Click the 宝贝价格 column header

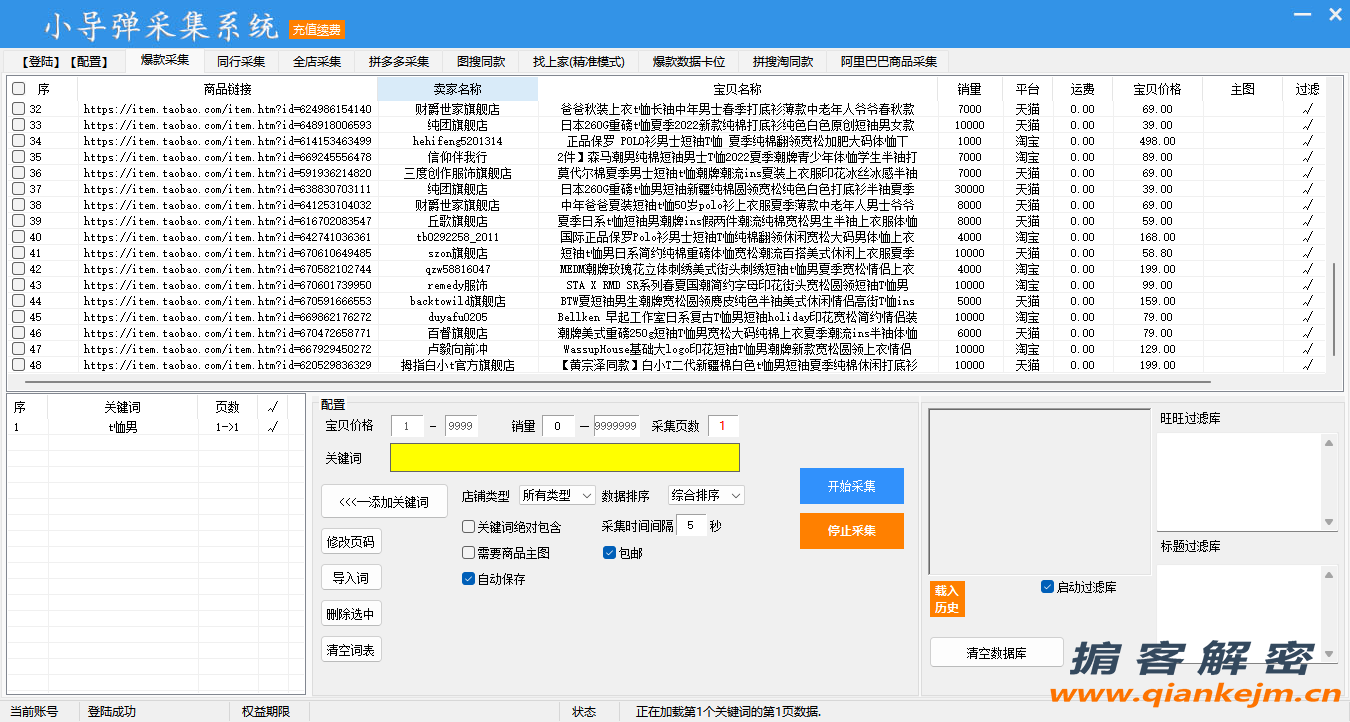click(x=1157, y=89)
